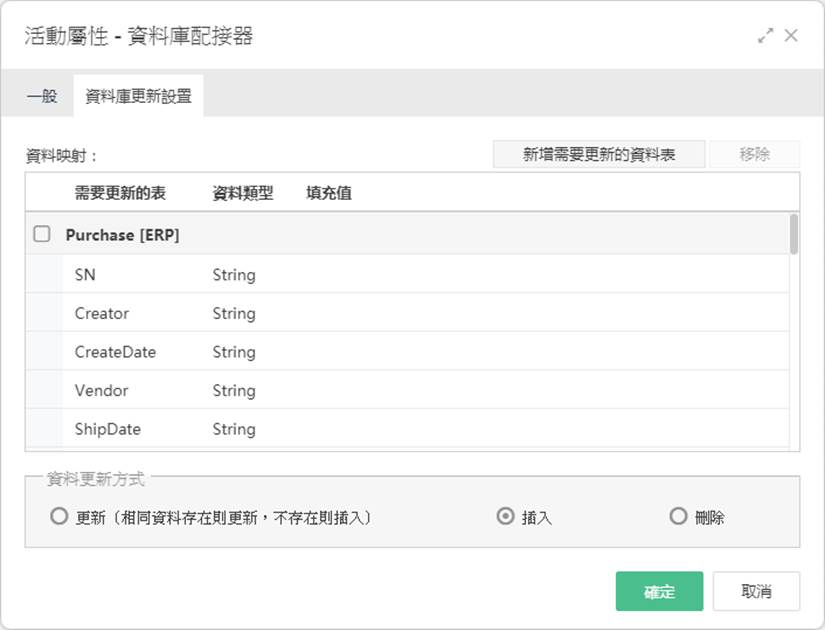Click the 填充值 column header
The image size is (825, 630).
click(x=329, y=193)
